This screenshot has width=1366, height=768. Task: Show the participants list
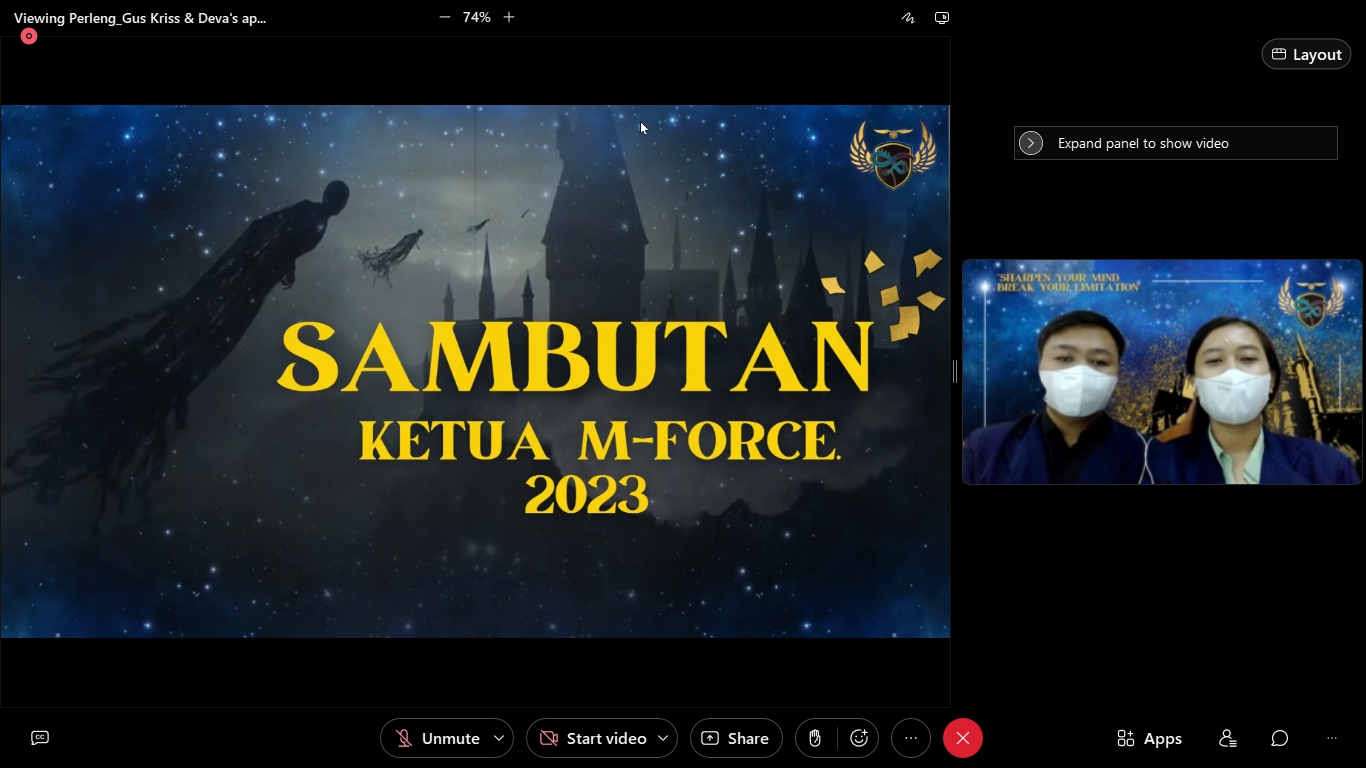coord(1227,738)
